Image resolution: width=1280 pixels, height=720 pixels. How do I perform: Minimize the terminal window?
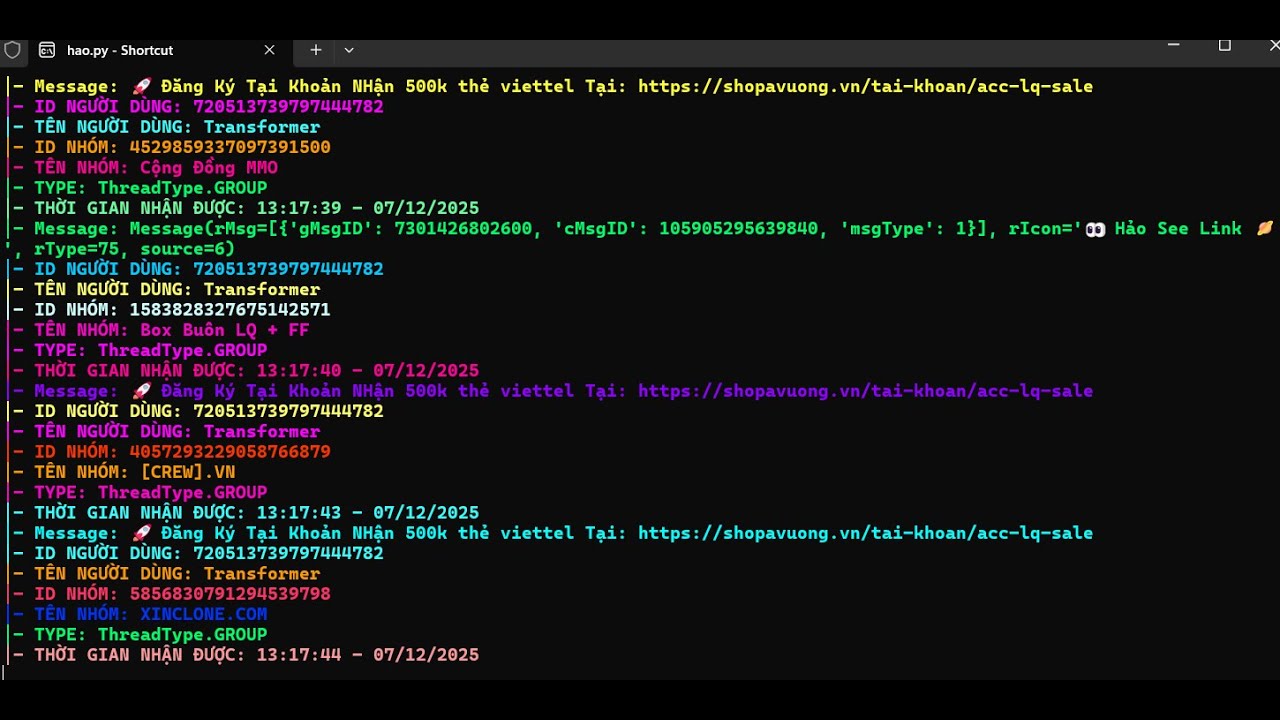tap(1174, 45)
